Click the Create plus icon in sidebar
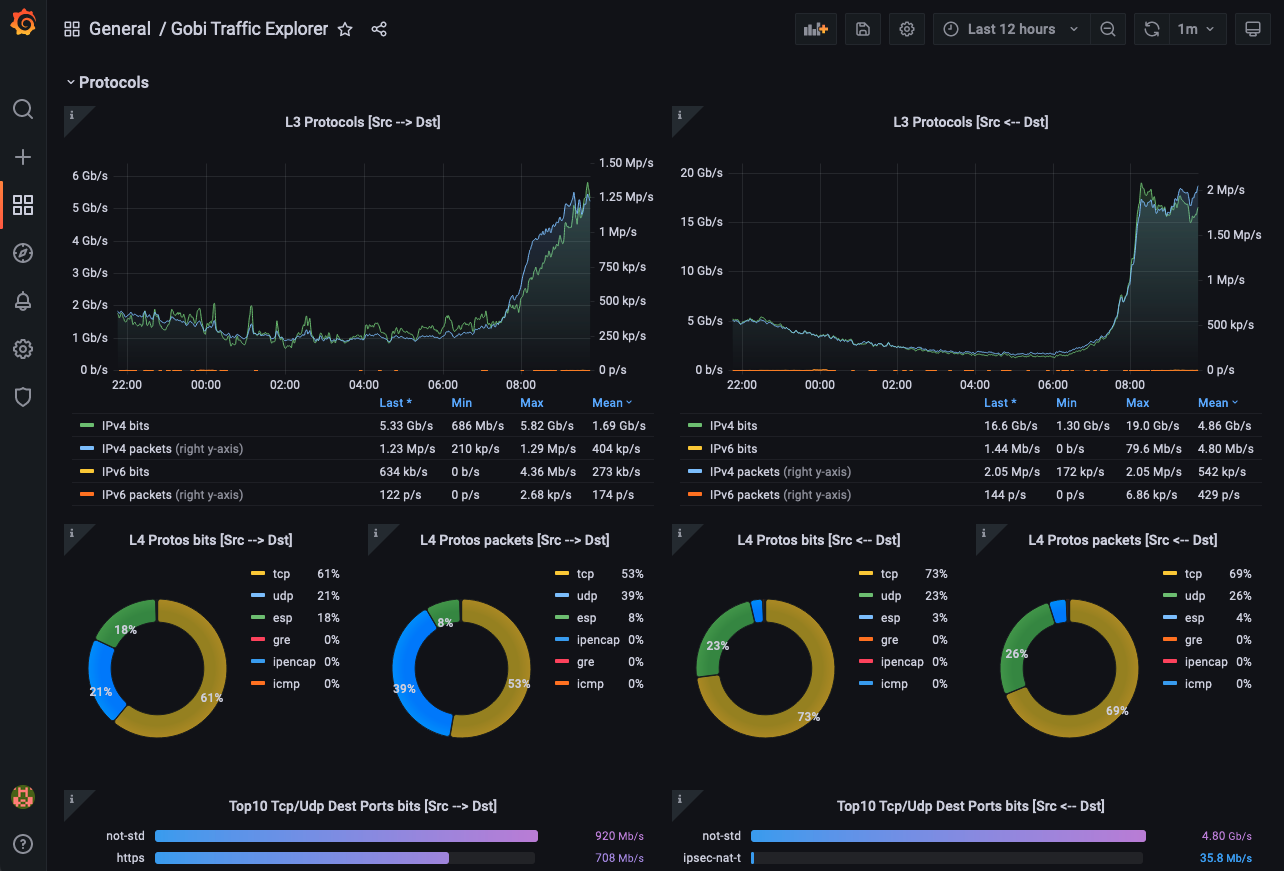 click(23, 157)
